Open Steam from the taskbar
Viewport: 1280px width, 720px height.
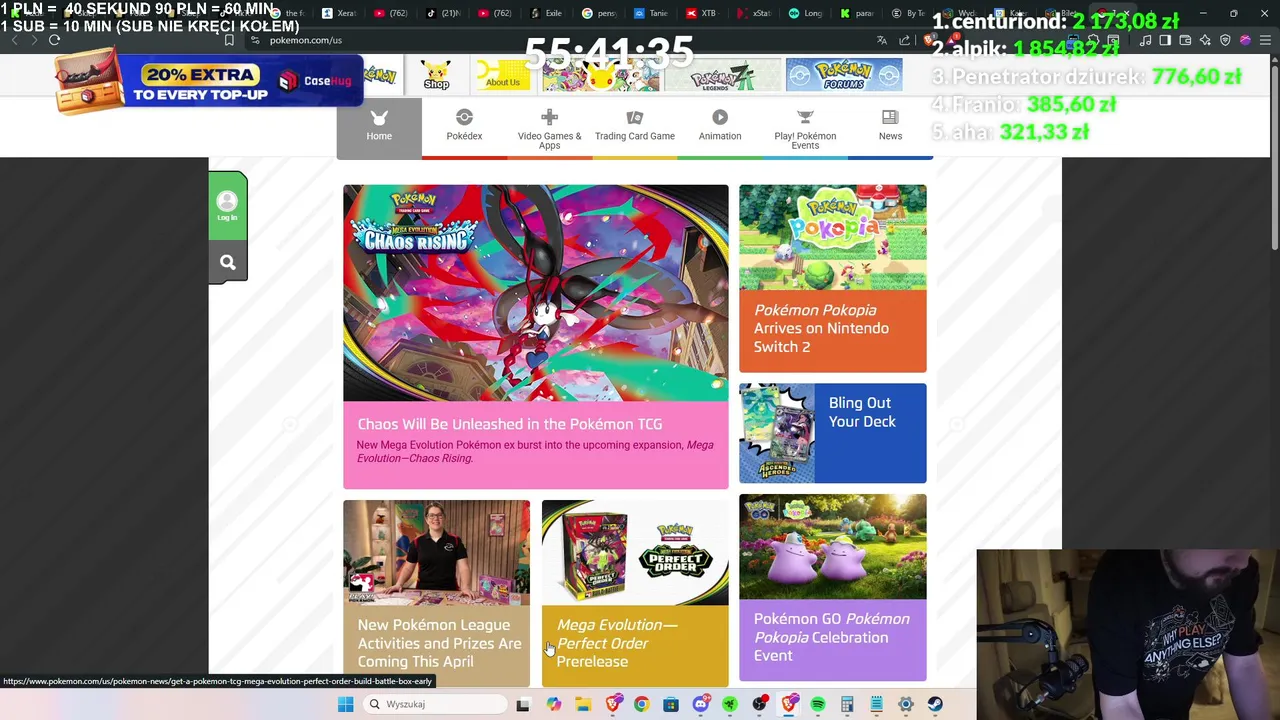click(935, 704)
